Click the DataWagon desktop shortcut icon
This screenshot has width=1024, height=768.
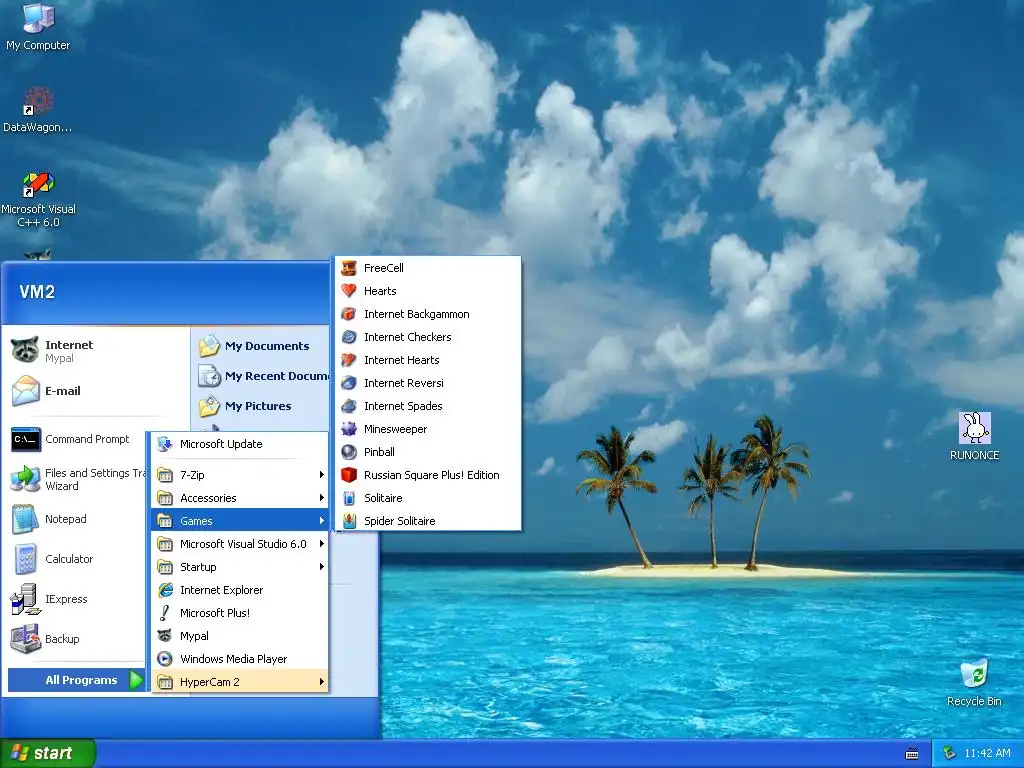(38, 101)
